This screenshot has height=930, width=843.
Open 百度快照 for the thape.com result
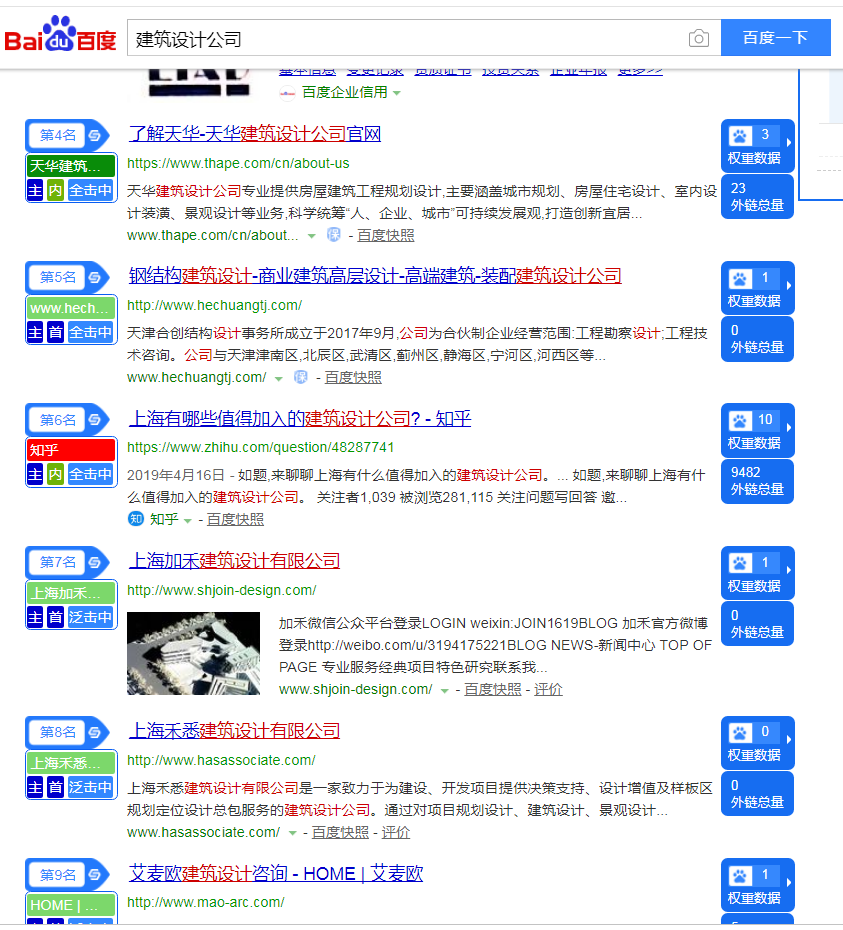point(386,235)
